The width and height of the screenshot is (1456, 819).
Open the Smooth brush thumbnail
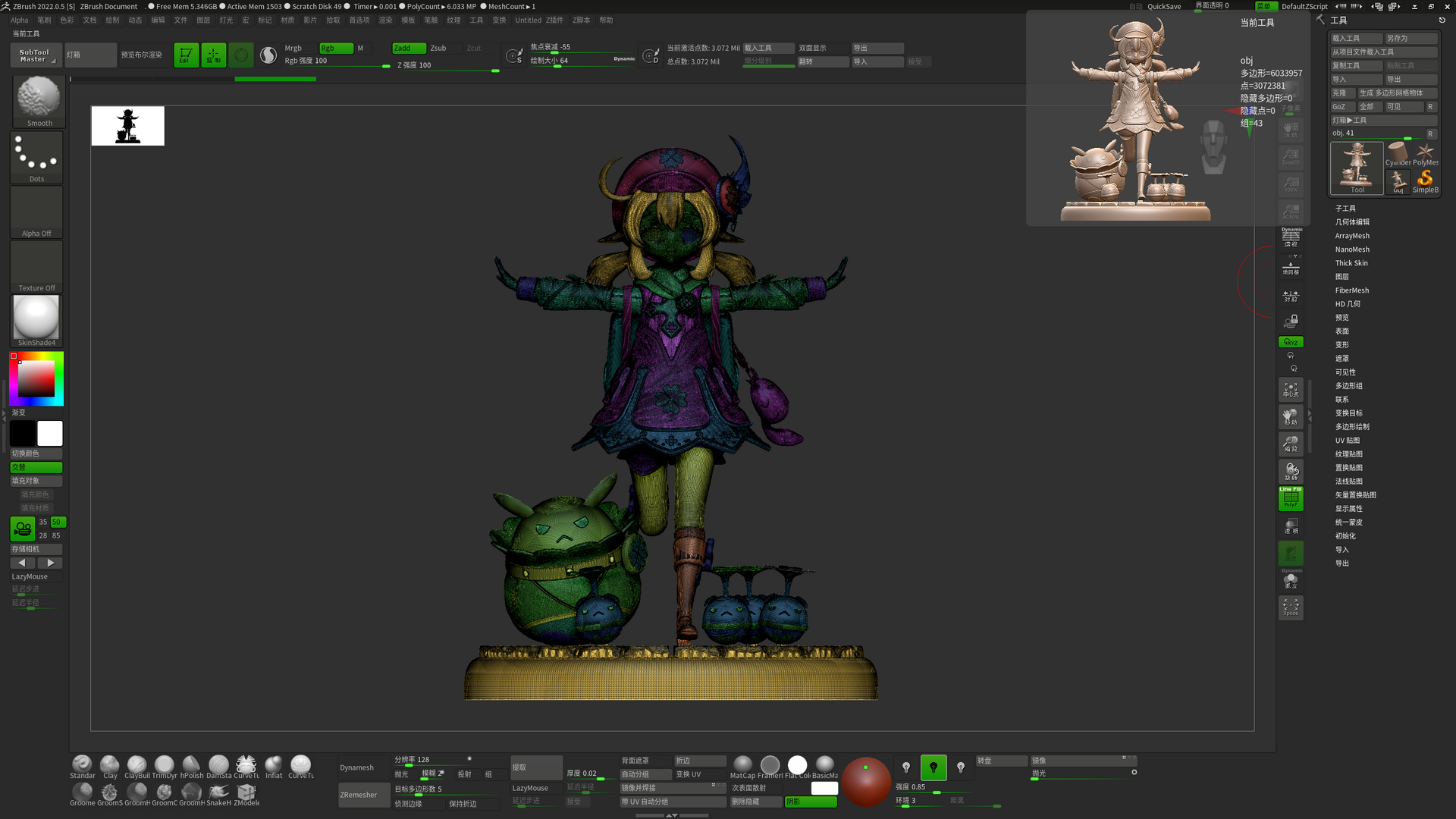coord(38,102)
